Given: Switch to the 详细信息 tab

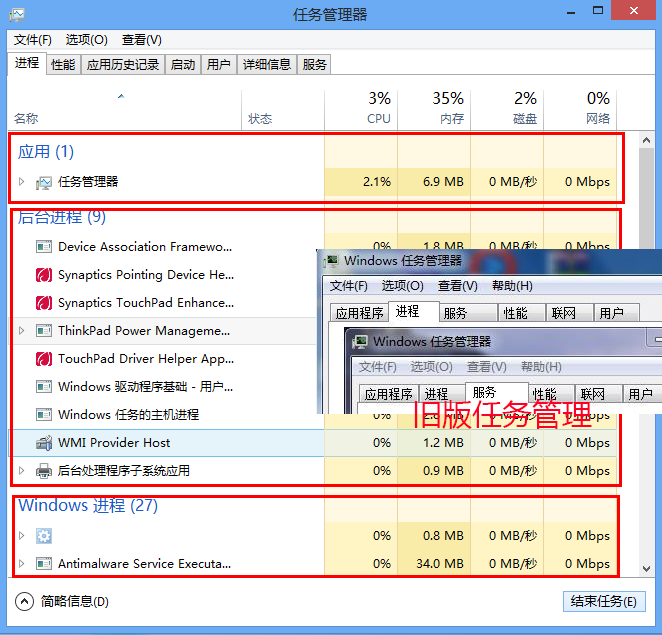Looking at the screenshot, I should coord(267,65).
